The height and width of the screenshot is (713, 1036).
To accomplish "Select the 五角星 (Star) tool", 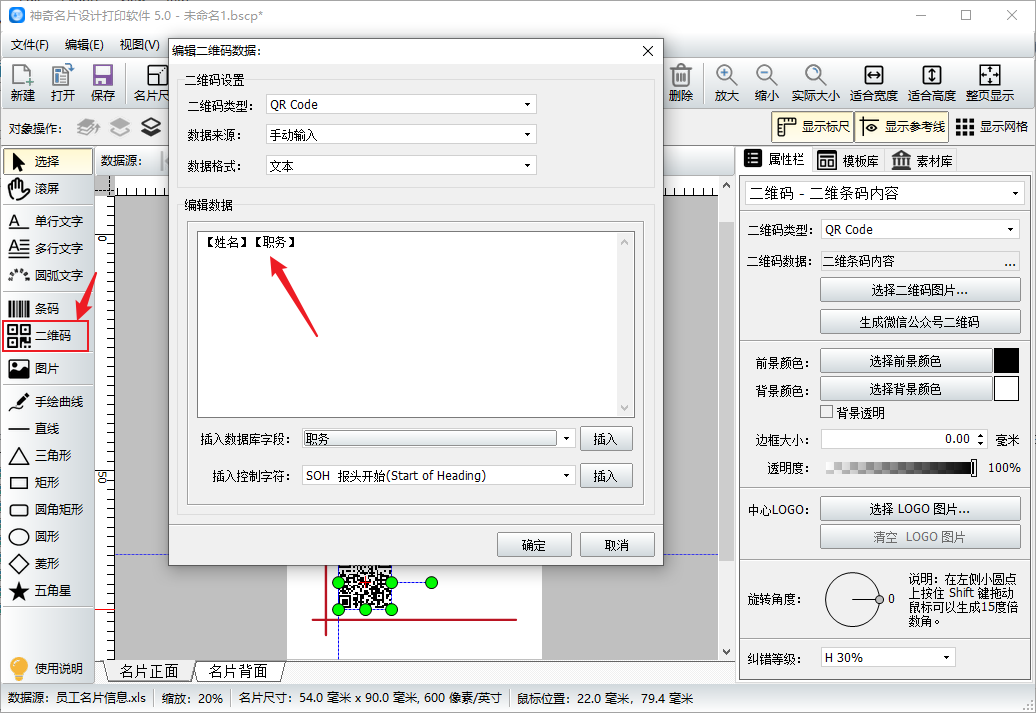I will click(48, 591).
